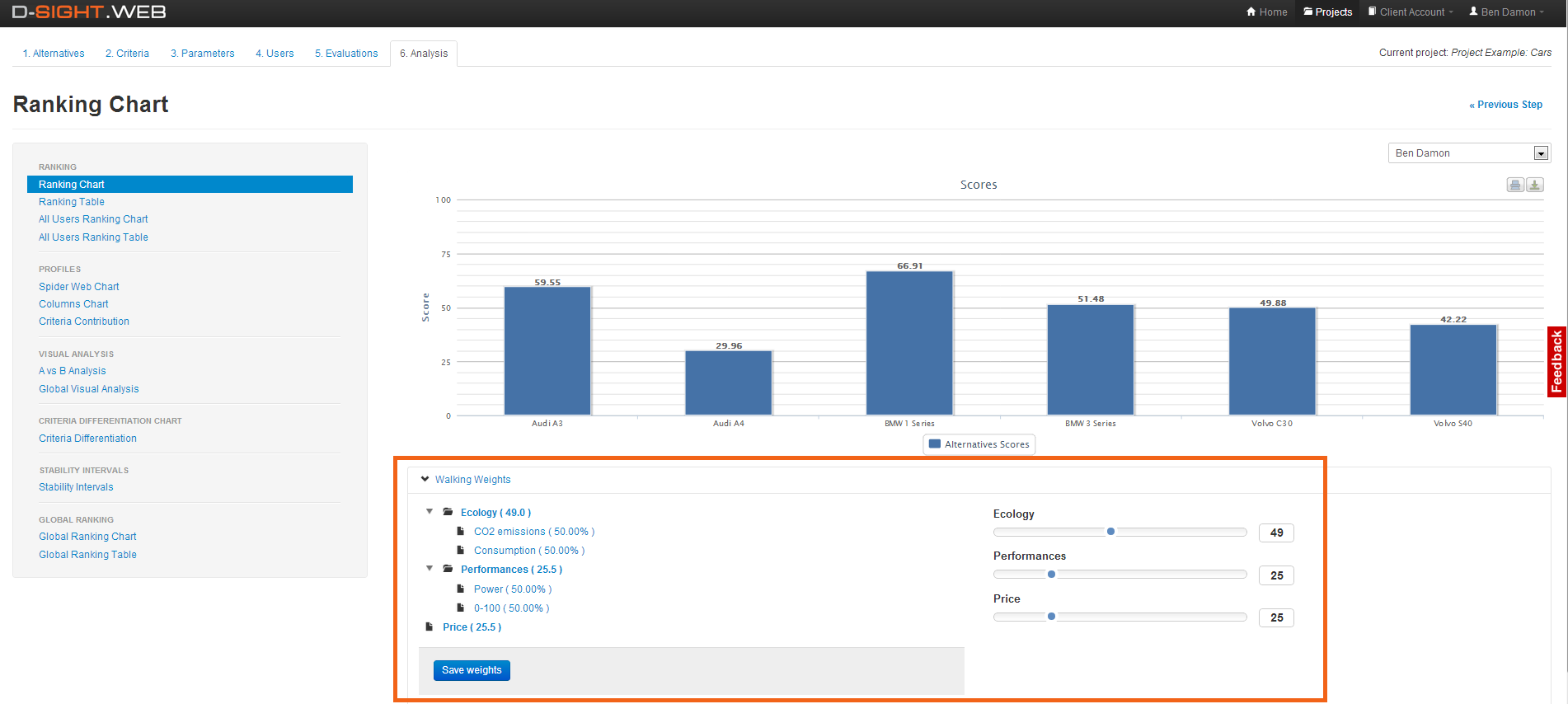The width and height of the screenshot is (1568, 704).
Task: Switch to the 5. Evaluations tab
Action: click(x=346, y=54)
